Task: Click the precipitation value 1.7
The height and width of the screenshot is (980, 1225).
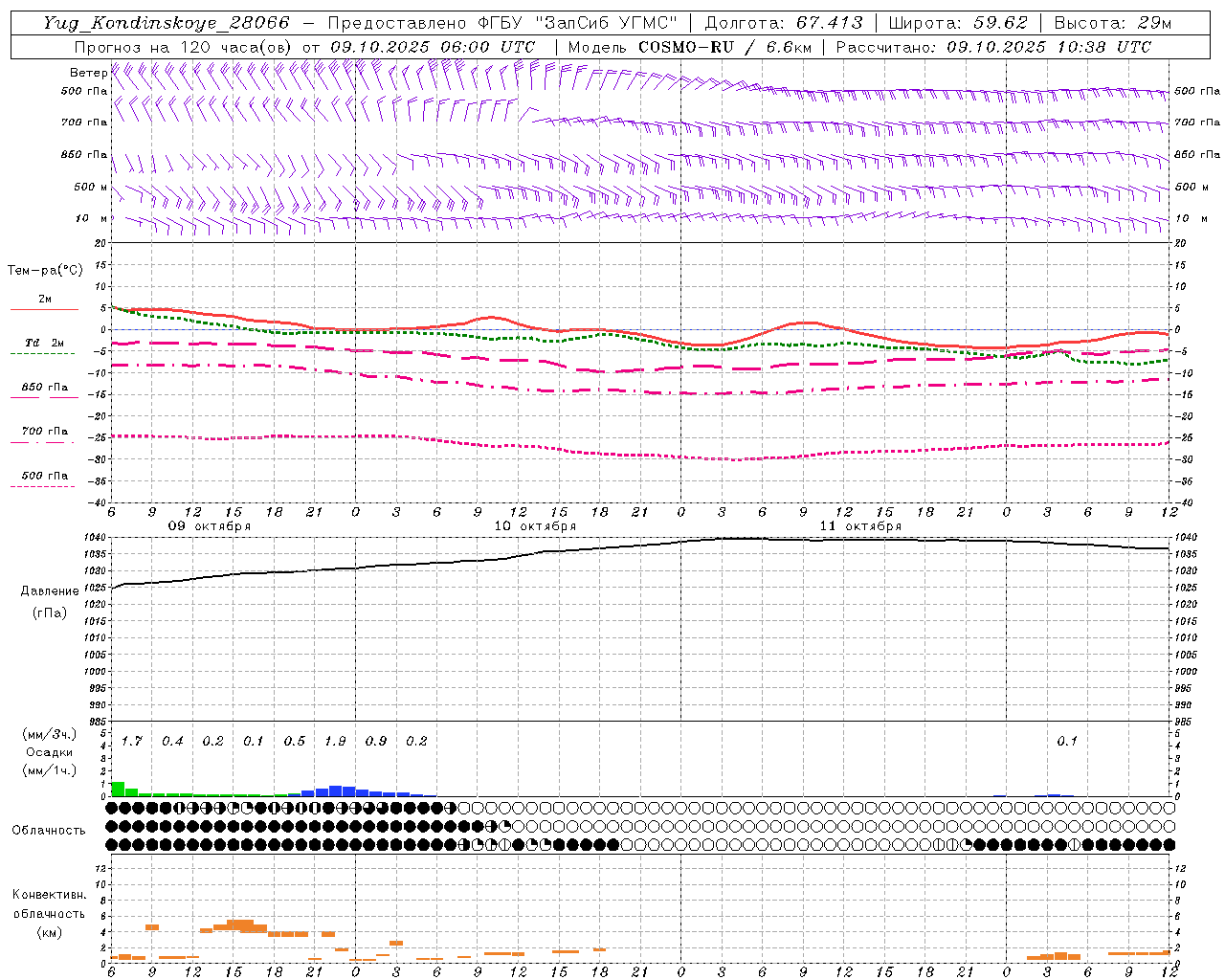Action: pos(131,741)
